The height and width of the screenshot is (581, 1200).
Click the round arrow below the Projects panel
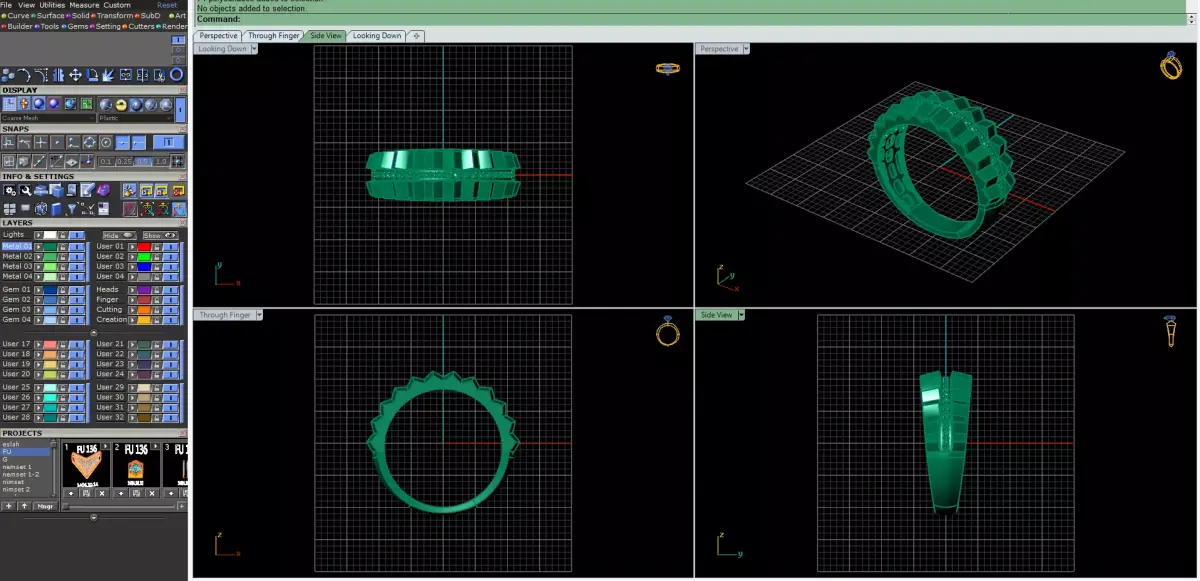pyautogui.click(x=94, y=517)
